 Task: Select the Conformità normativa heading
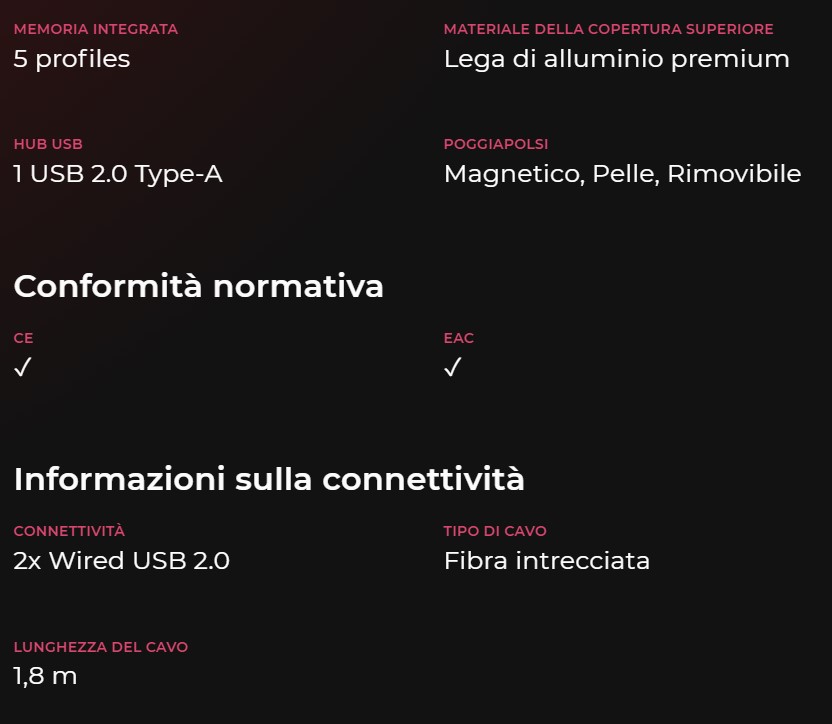[x=198, y=287]
